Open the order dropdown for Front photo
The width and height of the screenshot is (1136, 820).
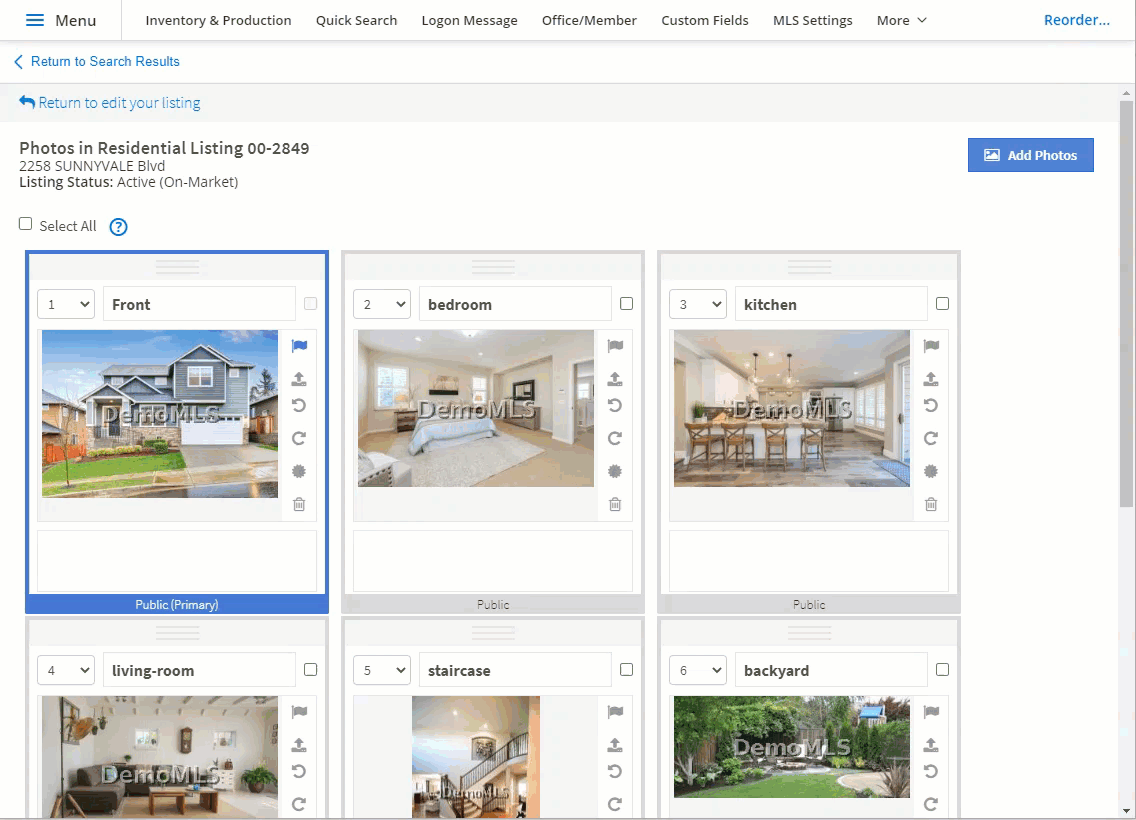[x=66, y=304]
